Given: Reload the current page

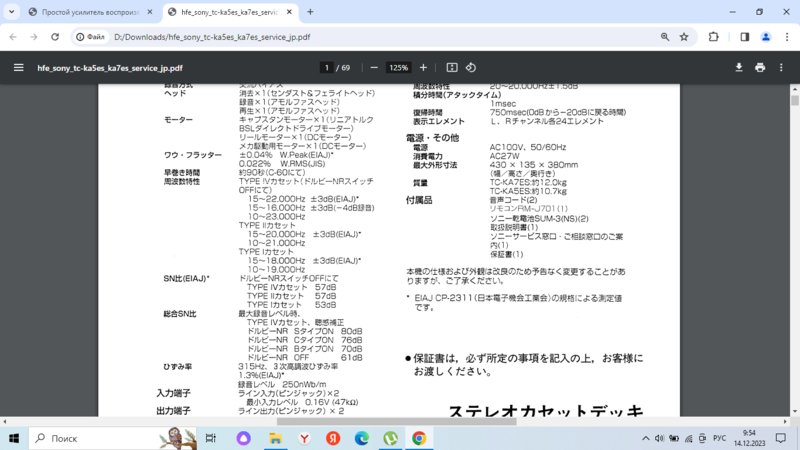Looking at the screenshot, I should (55, 37).
